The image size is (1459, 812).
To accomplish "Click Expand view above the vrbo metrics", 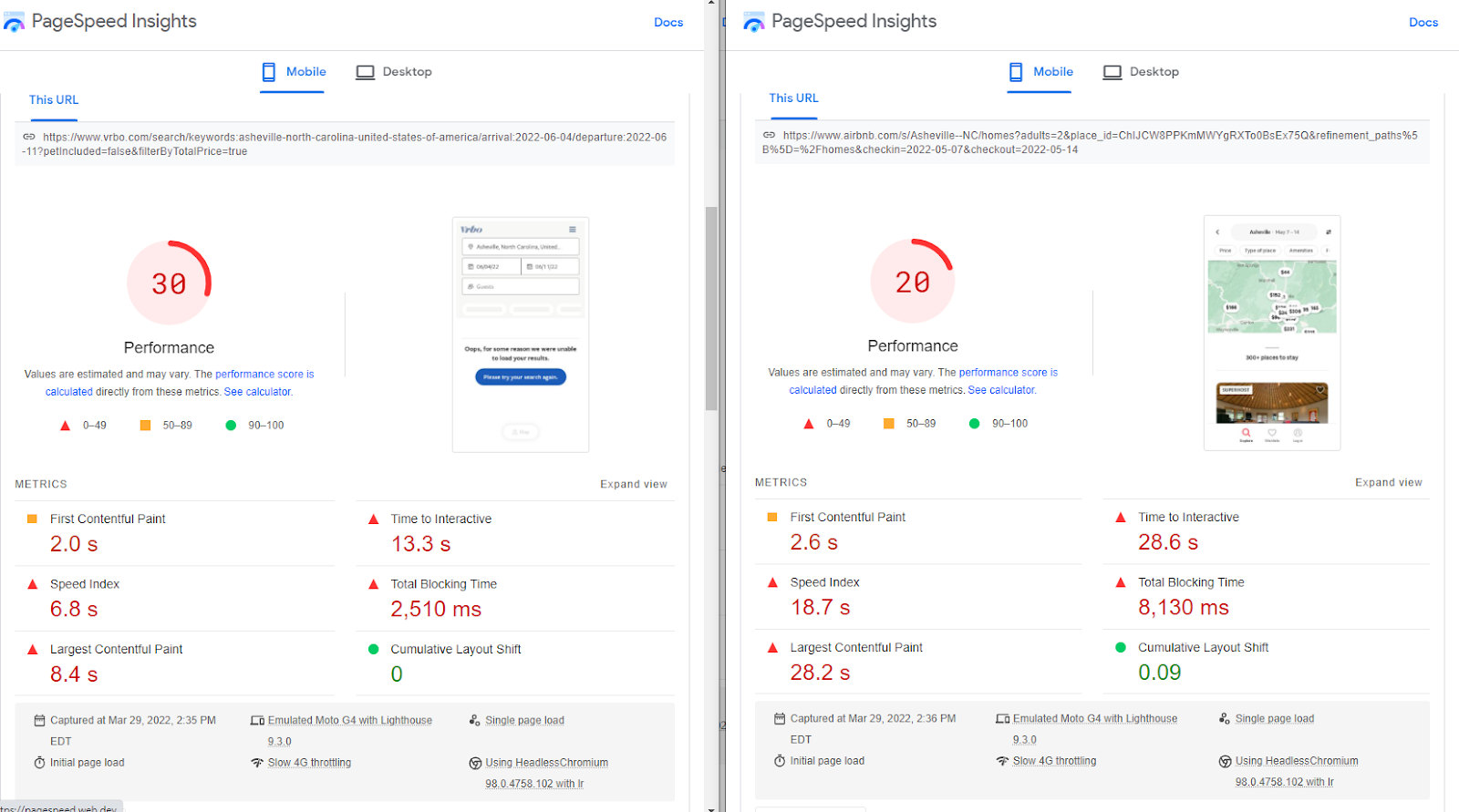I will 634,485.
